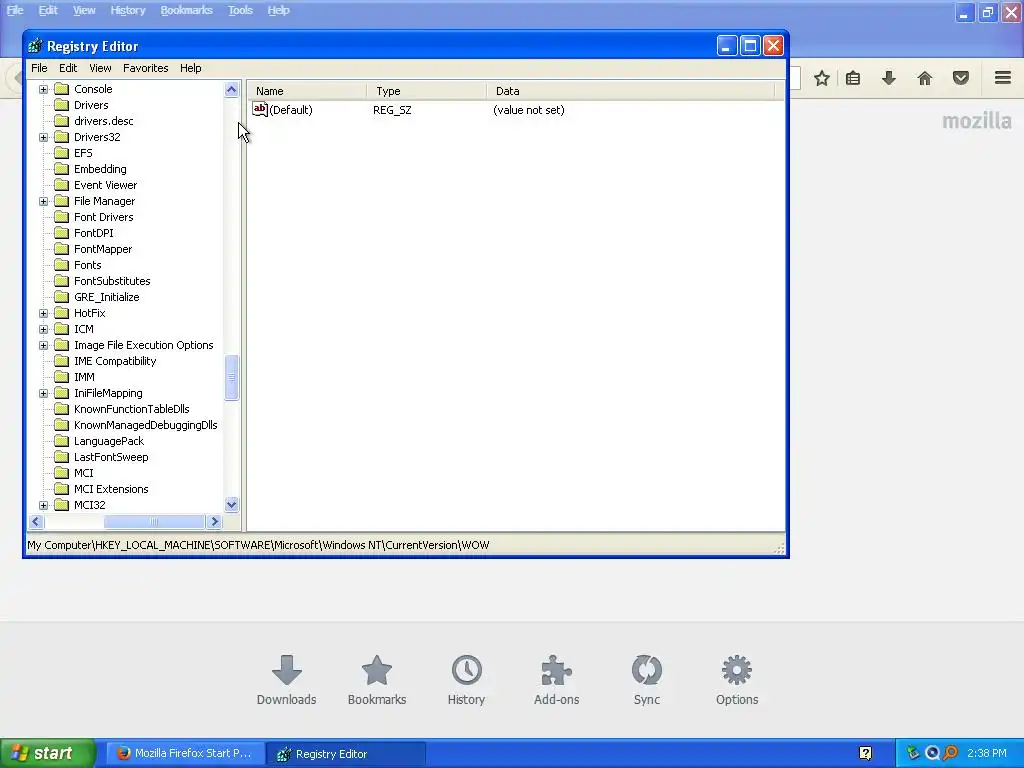Screen dimensions: 1024x768
Task: Select the GRE_Initialize key
Action: click(106, 297)
